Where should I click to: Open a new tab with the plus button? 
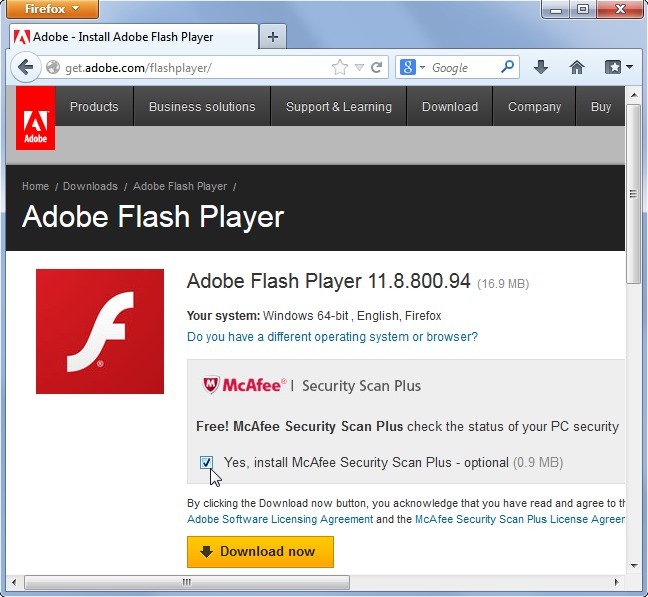(x=272, y=37)
